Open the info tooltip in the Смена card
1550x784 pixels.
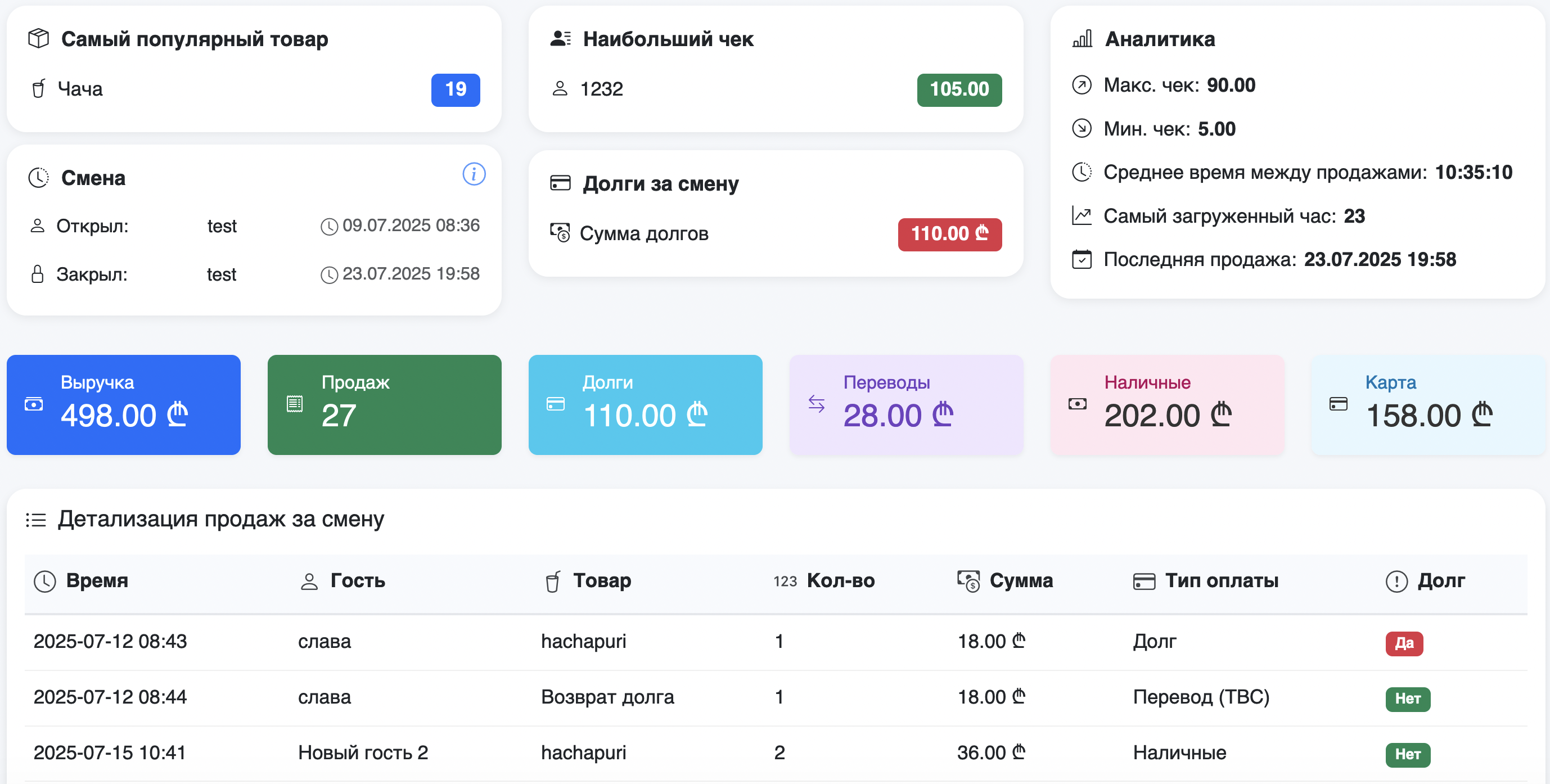pos(474,174)
